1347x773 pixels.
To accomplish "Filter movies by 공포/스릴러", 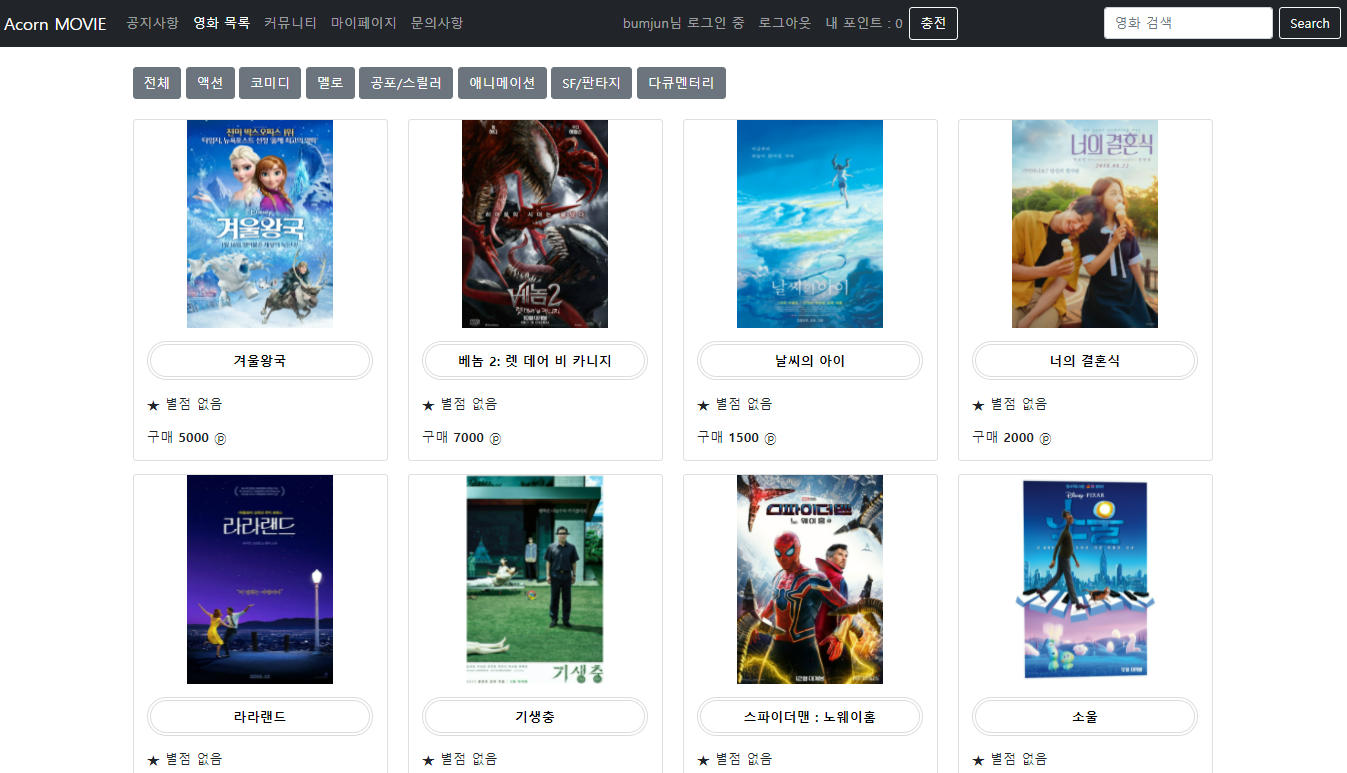I will point(406,83).
